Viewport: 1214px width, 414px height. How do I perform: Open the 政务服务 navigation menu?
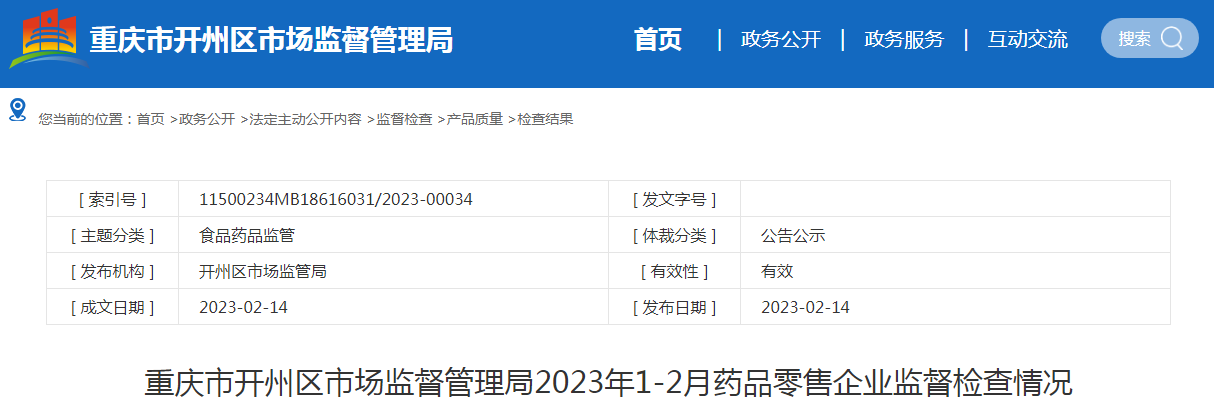904,39
